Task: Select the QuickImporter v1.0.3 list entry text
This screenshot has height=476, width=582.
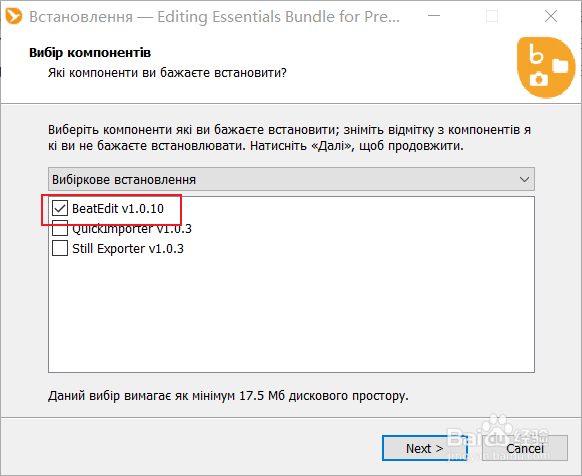Action: tap(132, 229)
